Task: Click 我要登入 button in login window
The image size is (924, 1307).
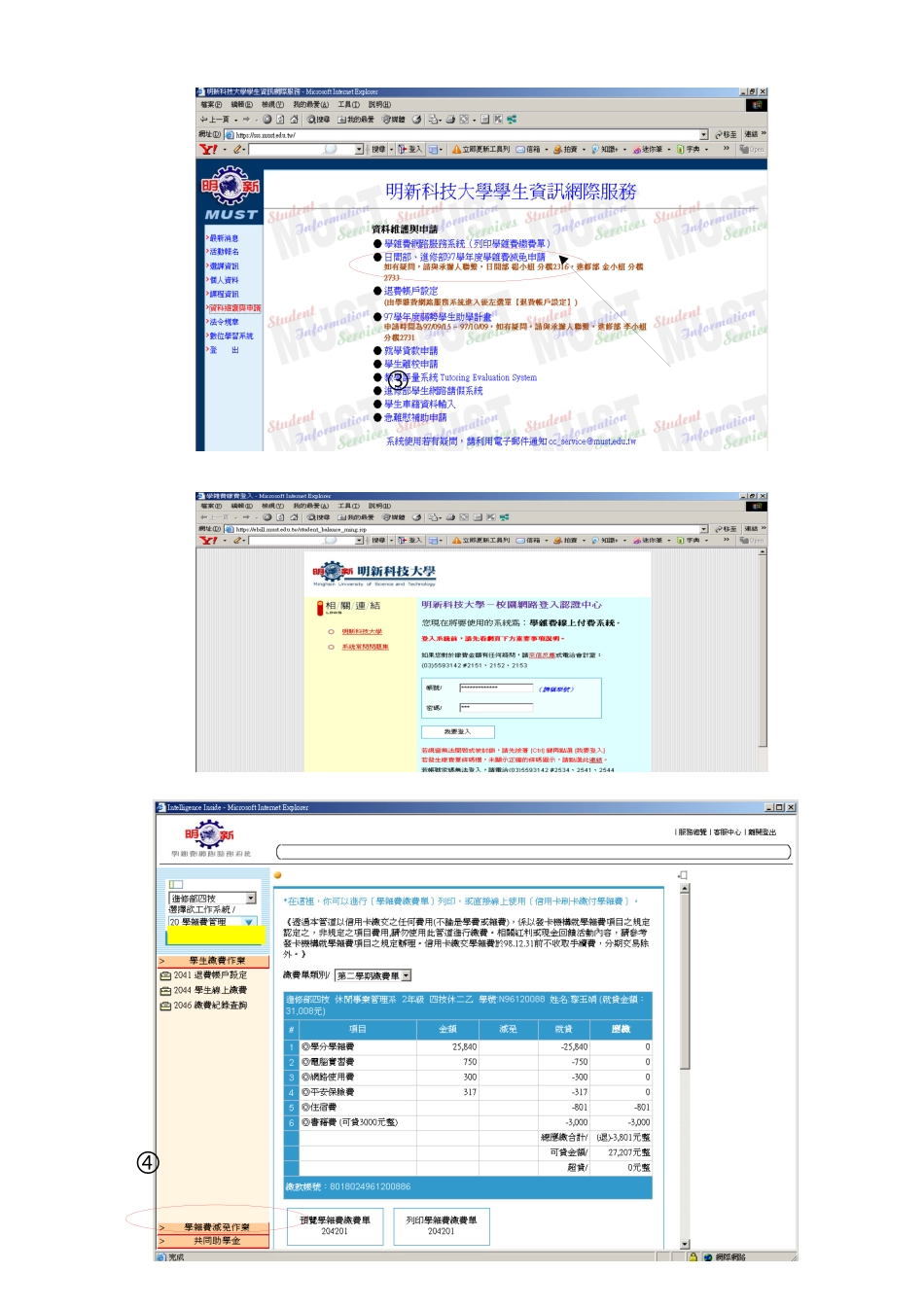Action: pyautogui.click(x=458, y=731)
